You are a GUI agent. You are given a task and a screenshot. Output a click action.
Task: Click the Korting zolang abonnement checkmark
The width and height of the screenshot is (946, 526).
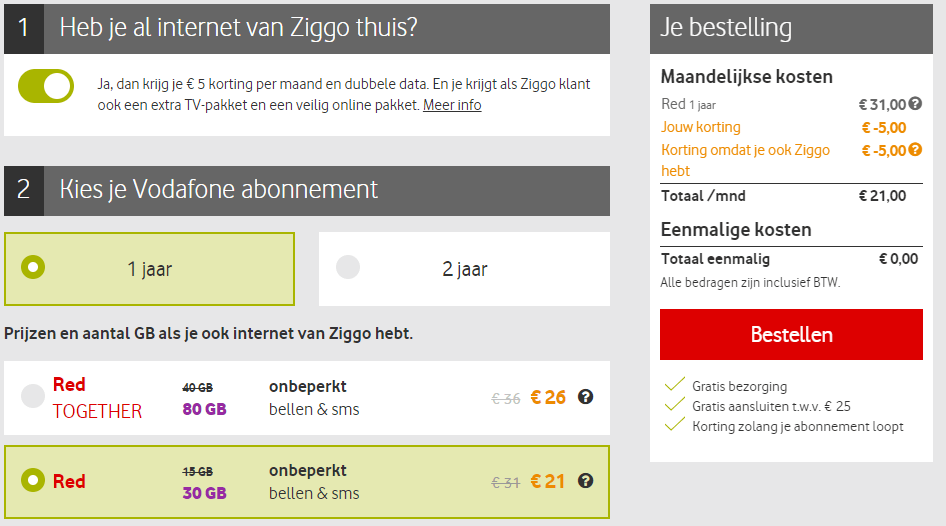click(673, 426)
